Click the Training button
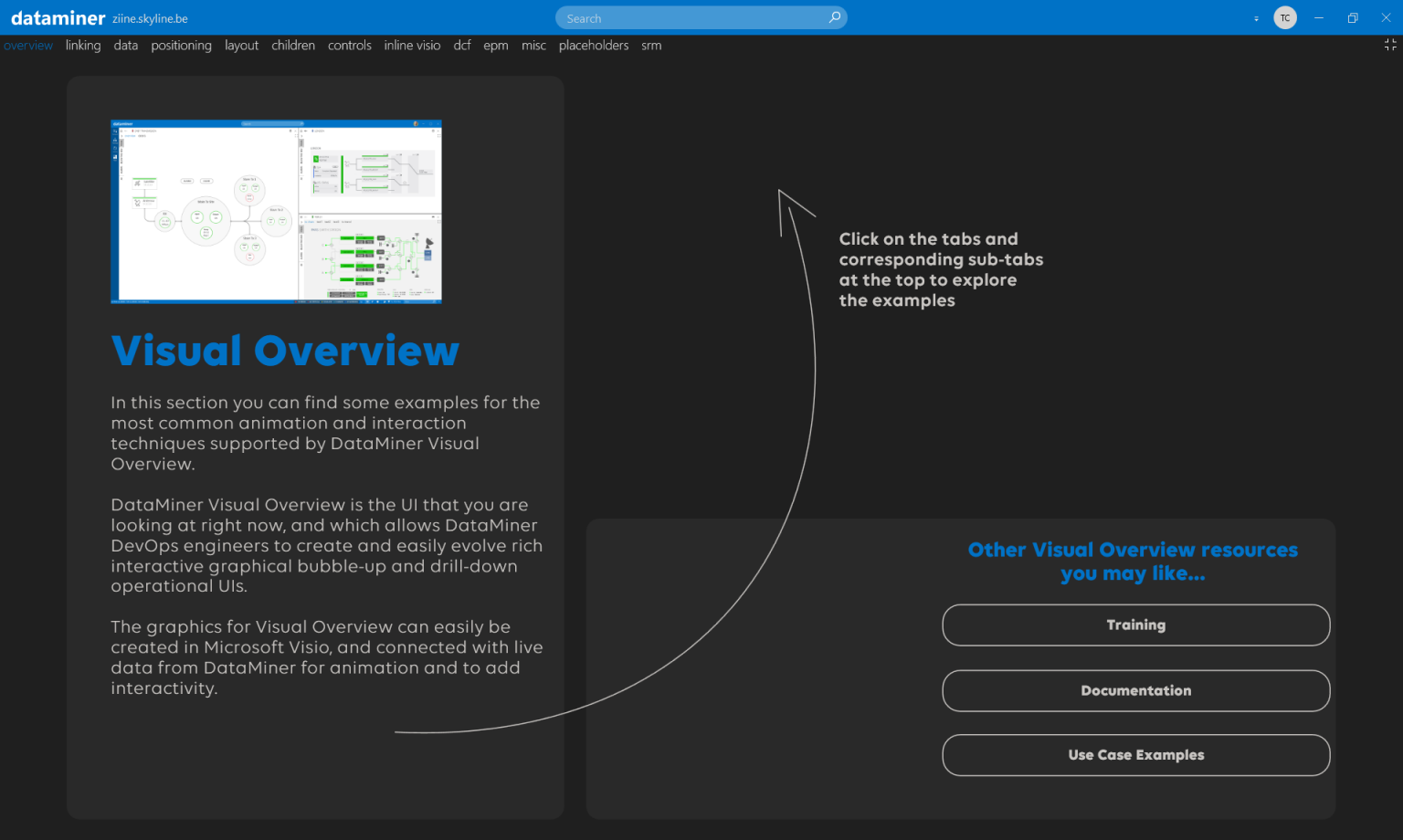The height and width of the screenshot is (840, 1403). coord(1135,625)
